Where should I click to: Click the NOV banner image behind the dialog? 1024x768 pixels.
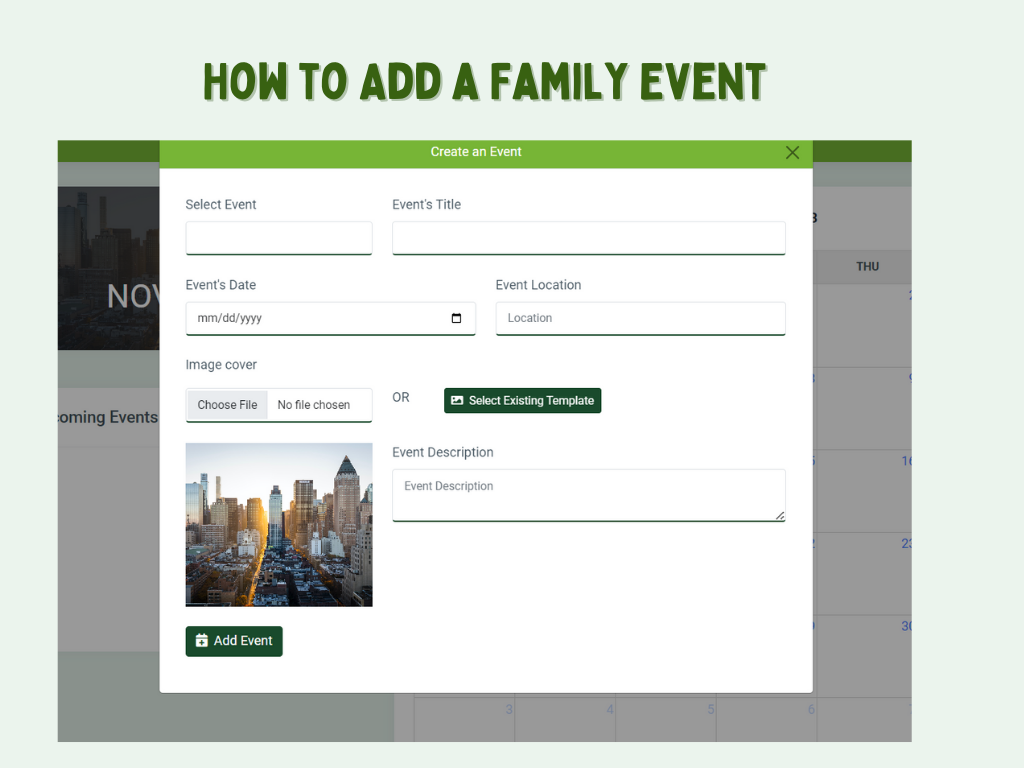(x=108, y=268)
